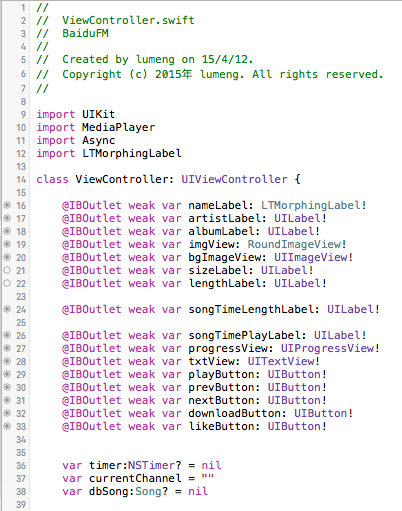402x511 pixels.
Task: Click the currentChannel variable name
Action: (135, 478)
